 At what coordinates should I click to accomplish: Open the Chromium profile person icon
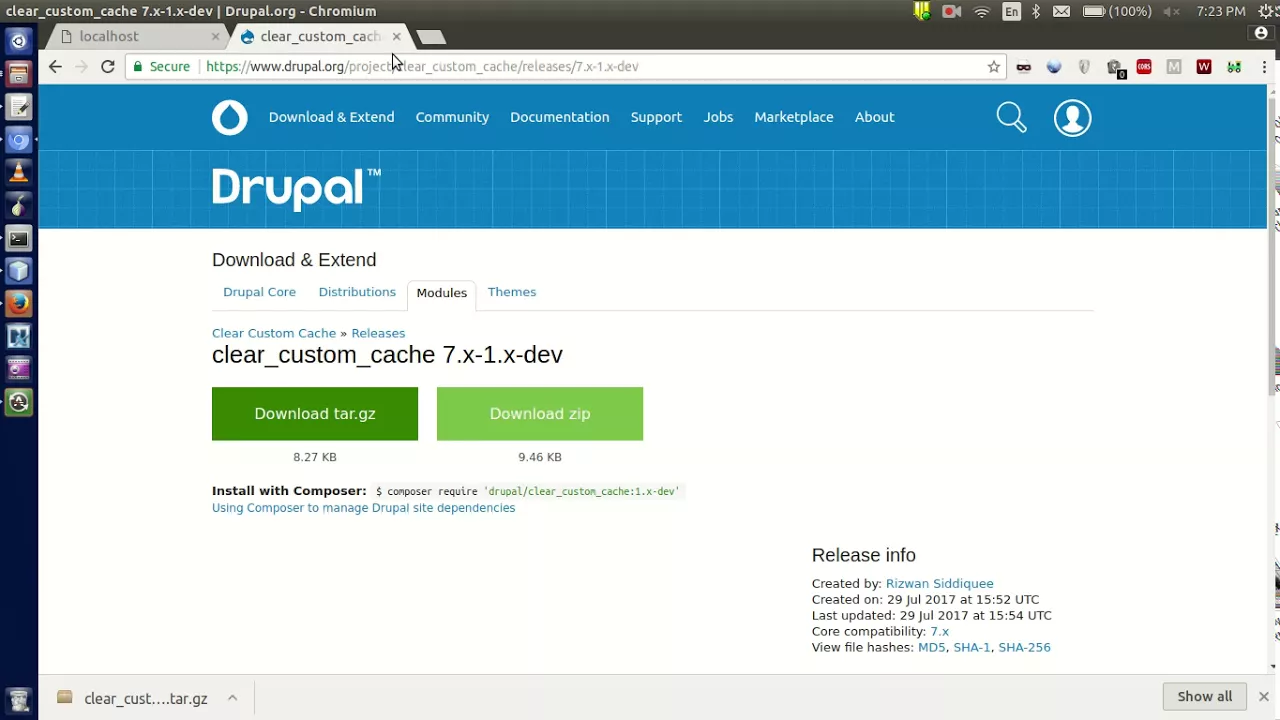1261,33
